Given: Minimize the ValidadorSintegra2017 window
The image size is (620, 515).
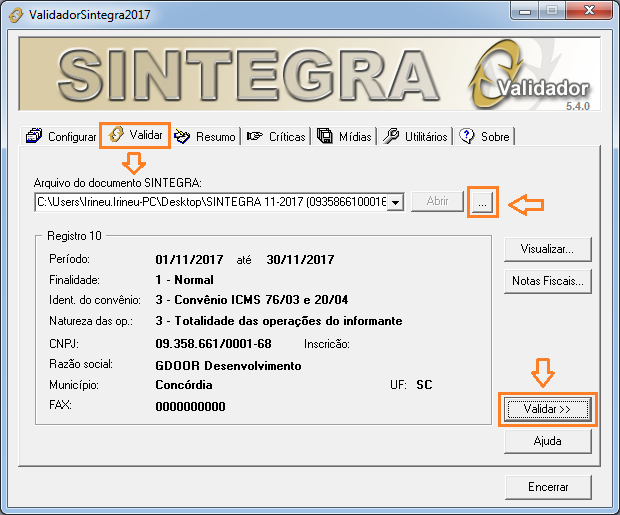Looking at the screenshot, I should (x=525, y=11).
